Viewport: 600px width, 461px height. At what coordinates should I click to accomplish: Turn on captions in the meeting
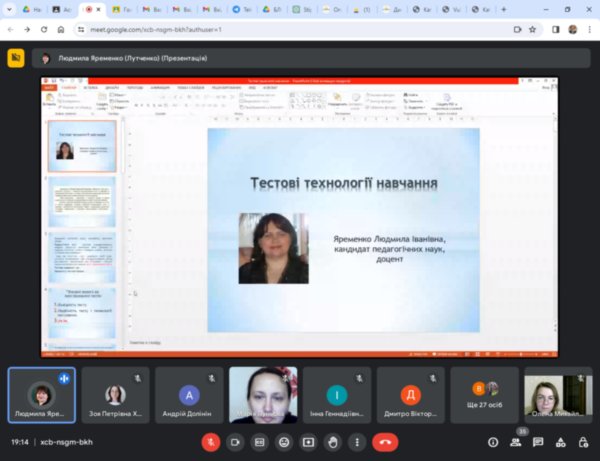[x=260, y=441]
